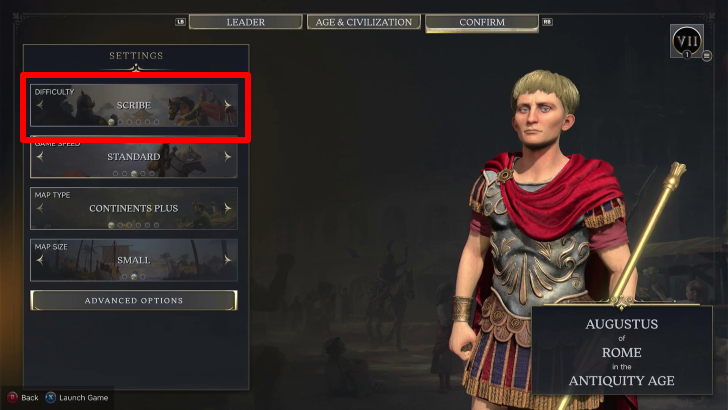The width and height of the screenshot is (728, 410).
Task: Decrease difficulty with the left arrow
Action: pyautogui.click(x=40, y=105)
